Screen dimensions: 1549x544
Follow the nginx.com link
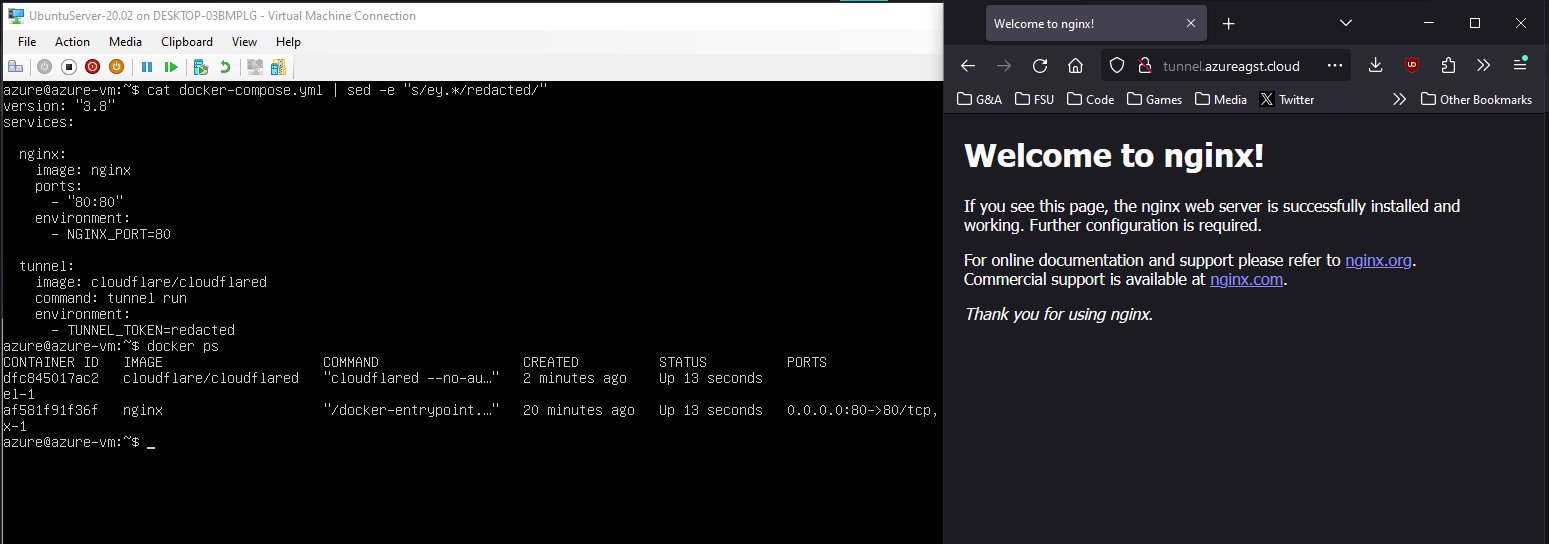tap(1246, 279)
